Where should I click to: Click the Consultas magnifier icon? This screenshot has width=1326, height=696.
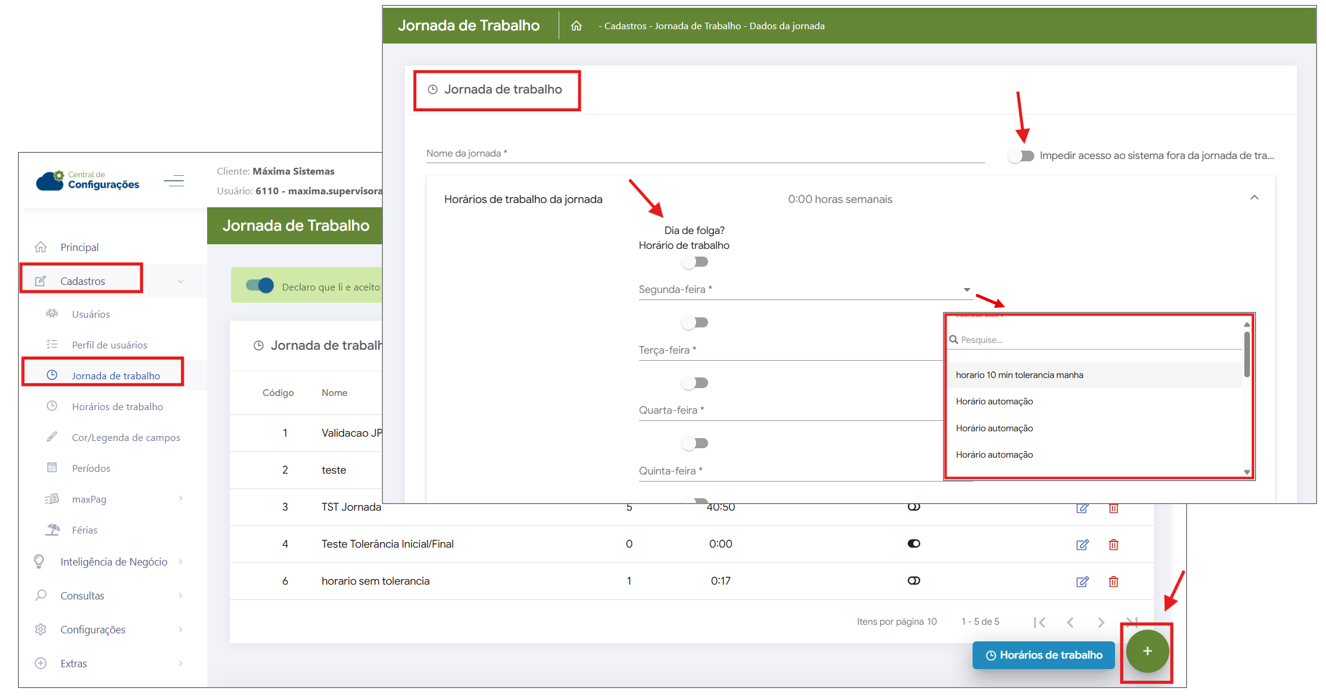41,596
